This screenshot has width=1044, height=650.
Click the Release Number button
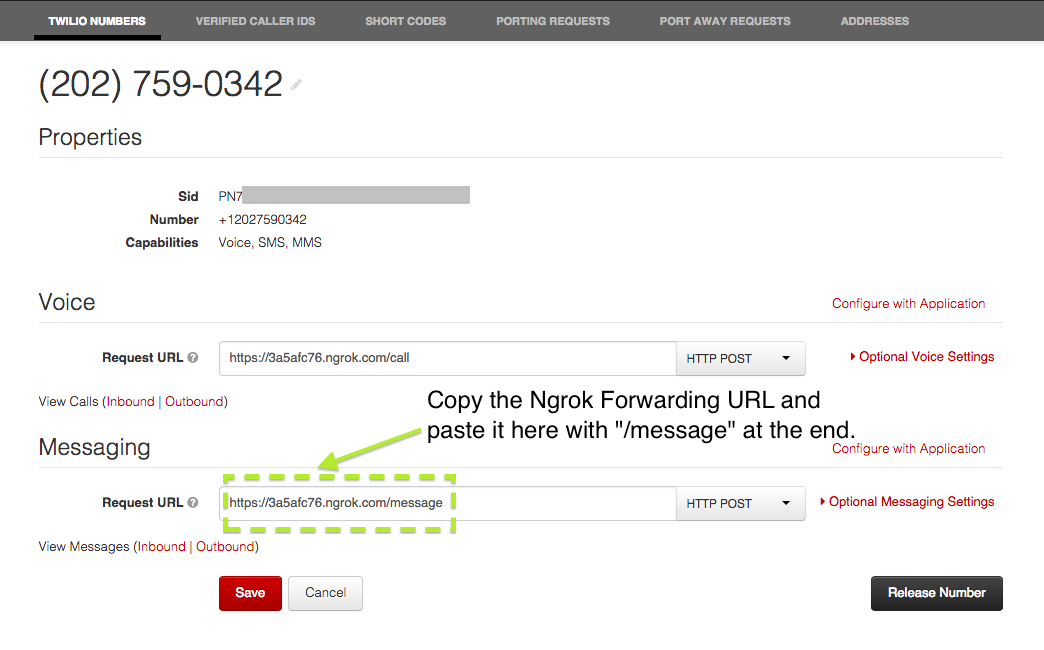[x=937, y=593]
